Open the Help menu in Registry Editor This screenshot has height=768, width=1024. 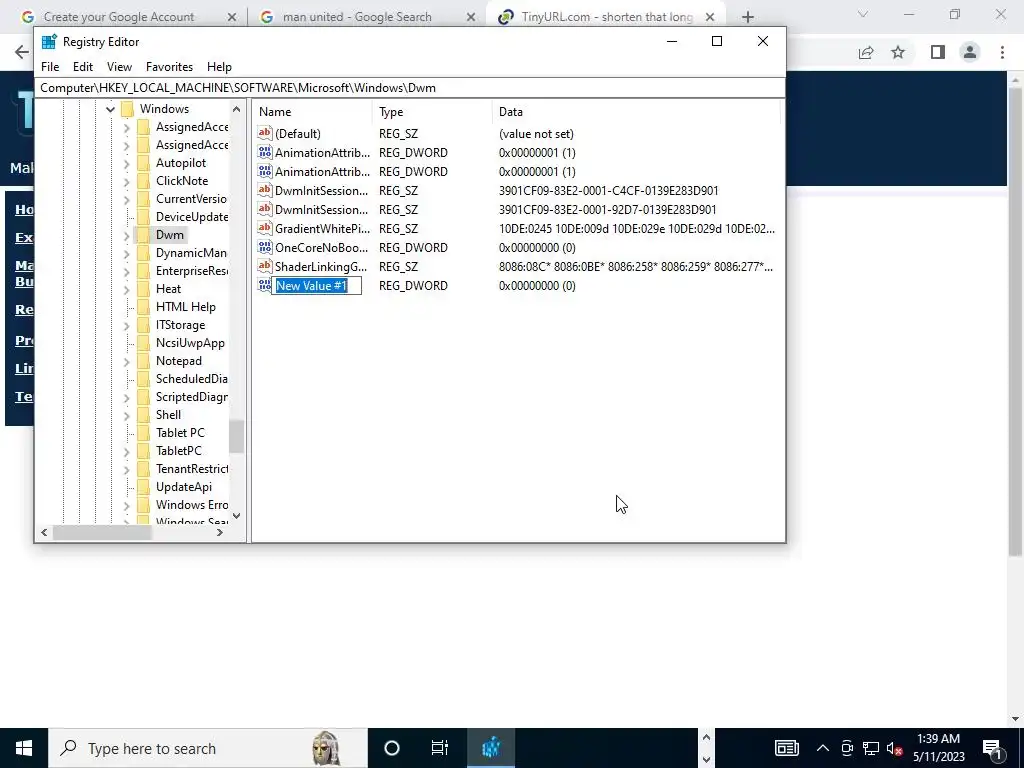tap(219, 67)
